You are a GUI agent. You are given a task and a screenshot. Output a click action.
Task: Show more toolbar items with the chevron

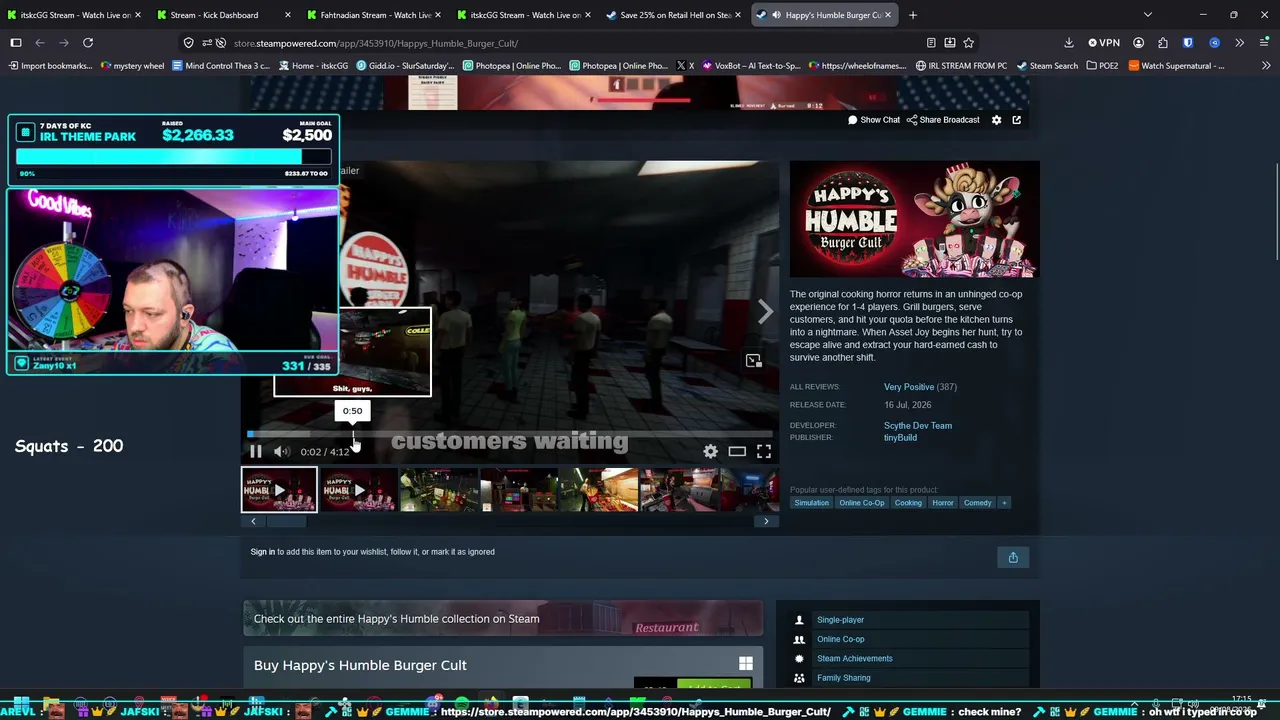[x=1239, y=43]
